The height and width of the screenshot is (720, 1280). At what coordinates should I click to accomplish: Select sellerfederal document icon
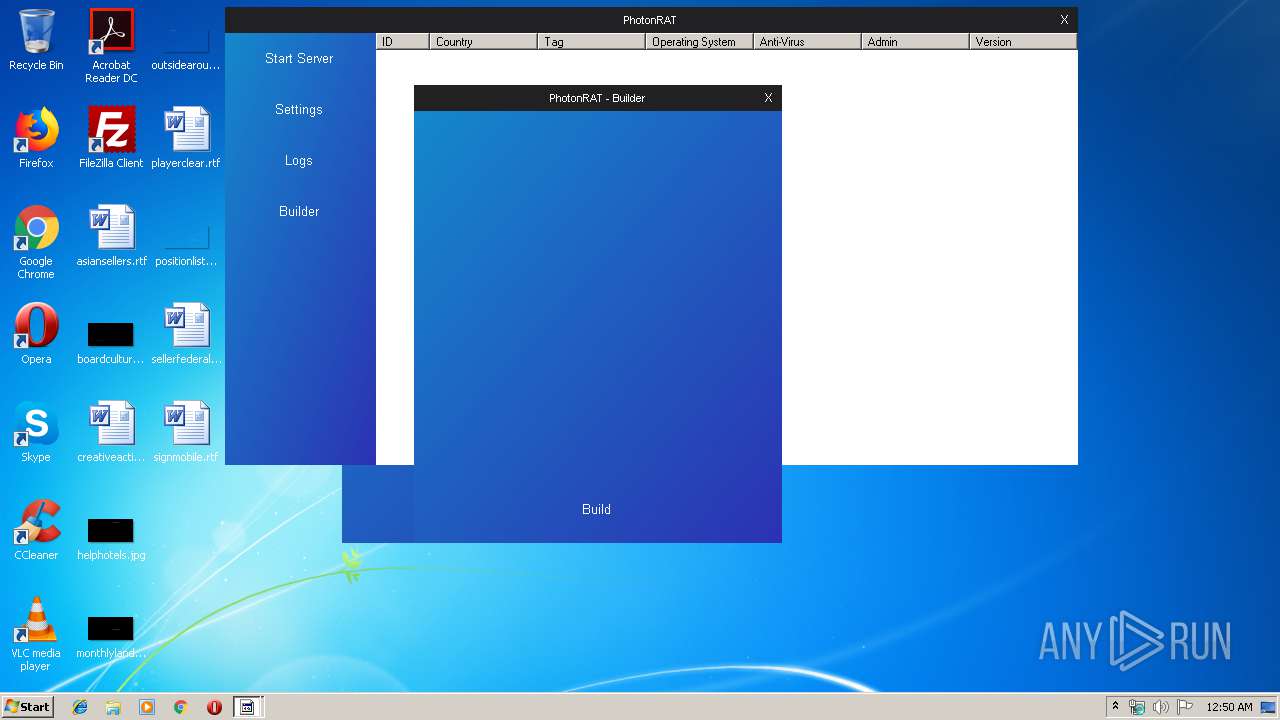186,334
